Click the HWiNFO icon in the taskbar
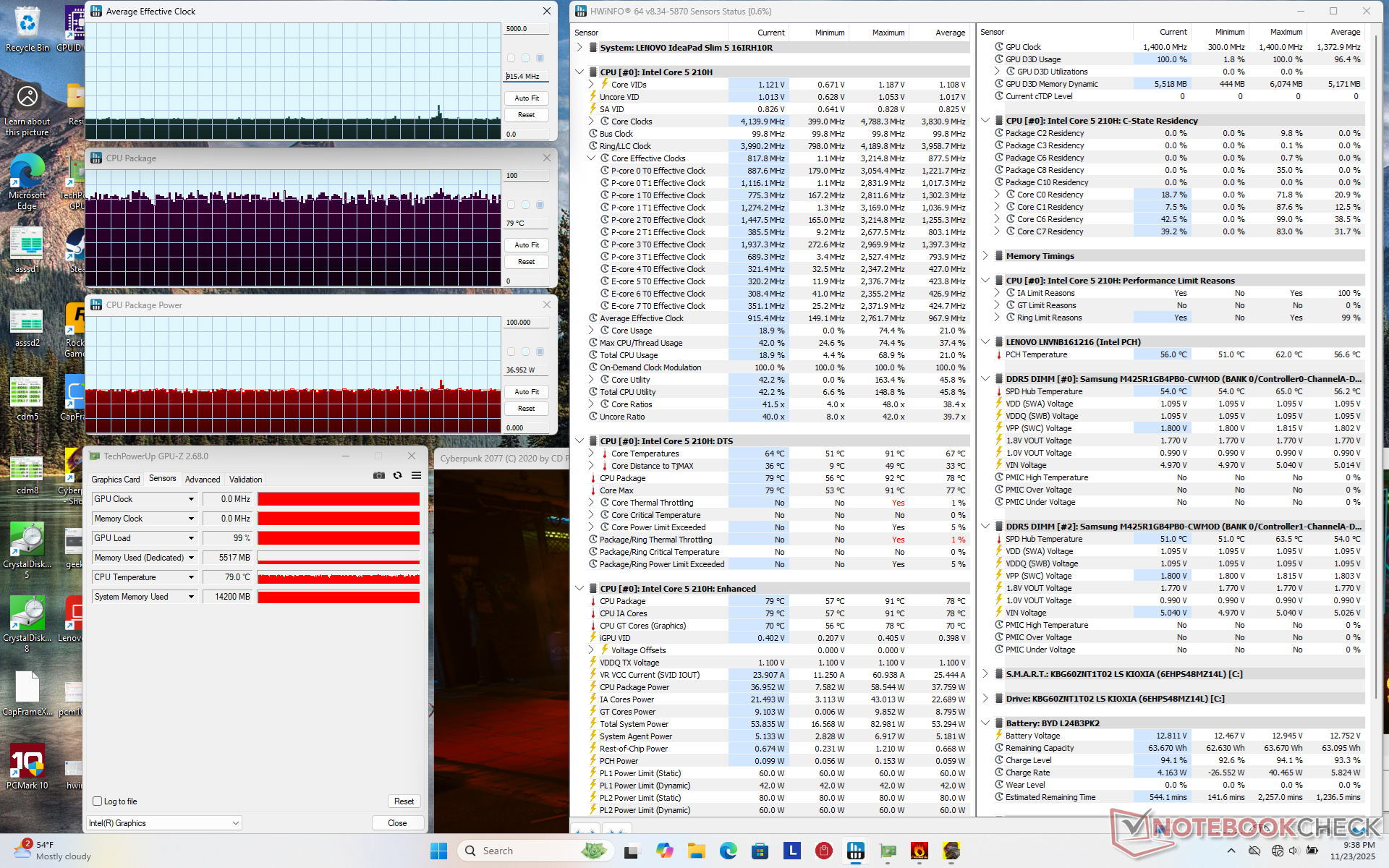Screen dimensions: 1389x868 coord(856,851)
